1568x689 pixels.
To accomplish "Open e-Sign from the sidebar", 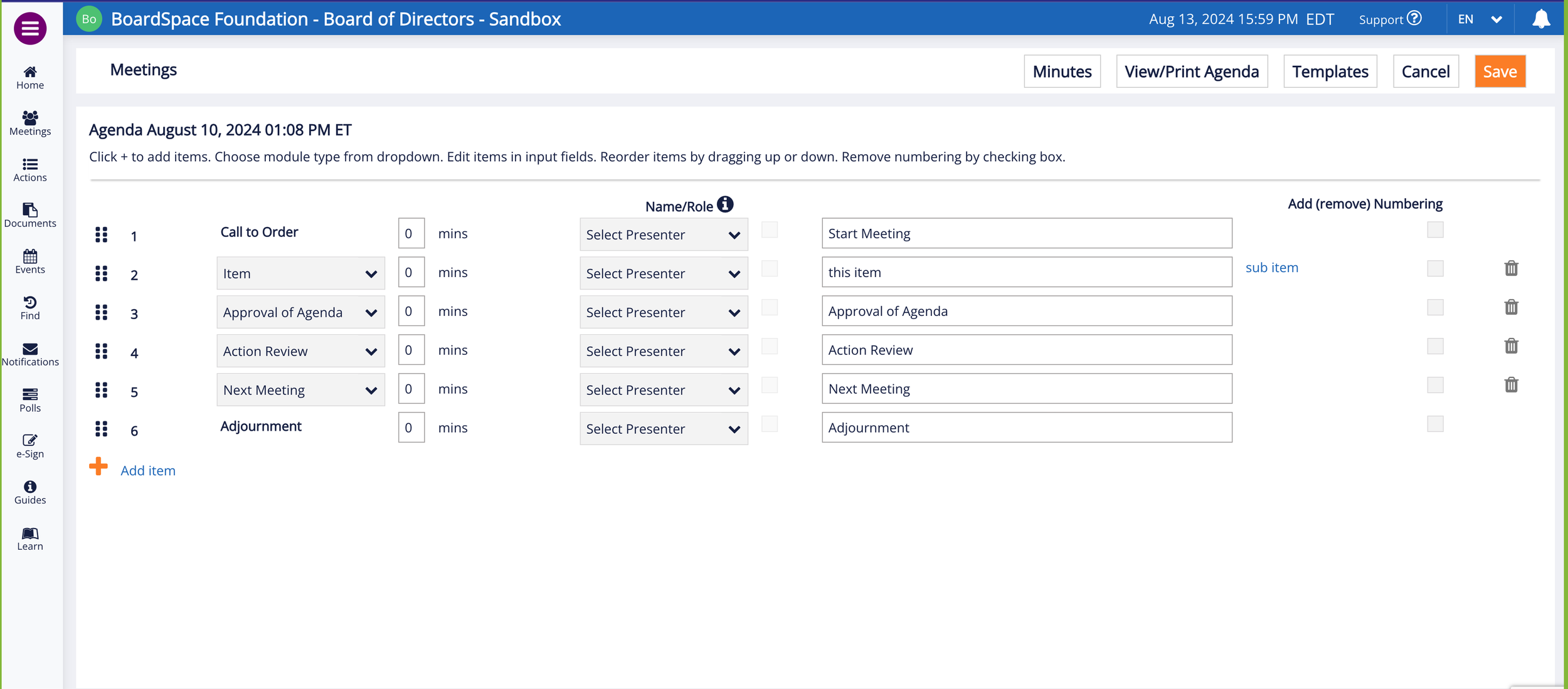I will [29, 446].
